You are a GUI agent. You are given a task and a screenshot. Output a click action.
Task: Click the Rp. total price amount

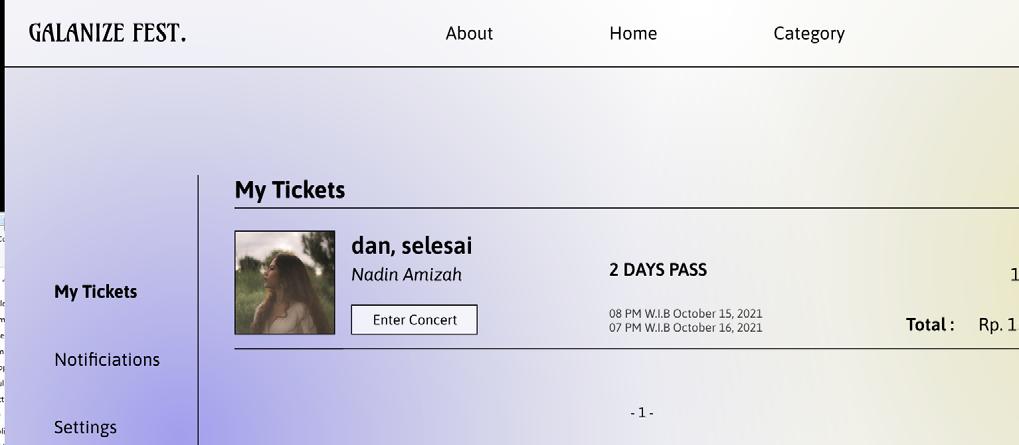pyautogui.click(x=998, y=325)
